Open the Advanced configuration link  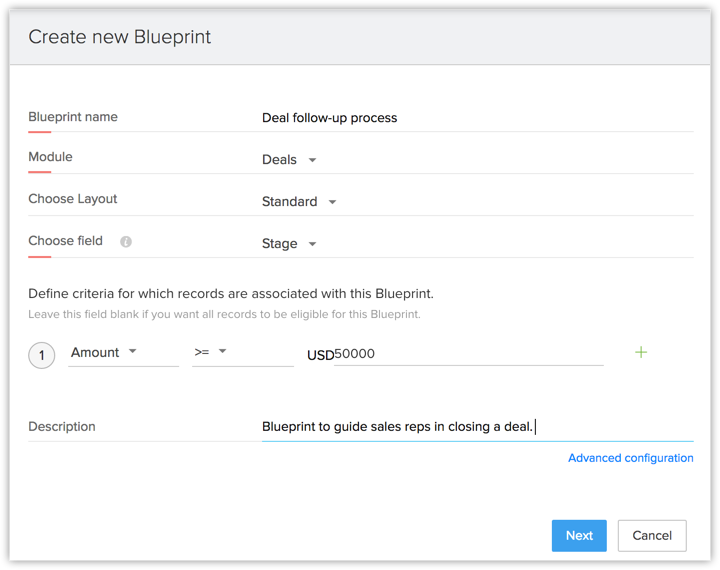click(630, 458)
